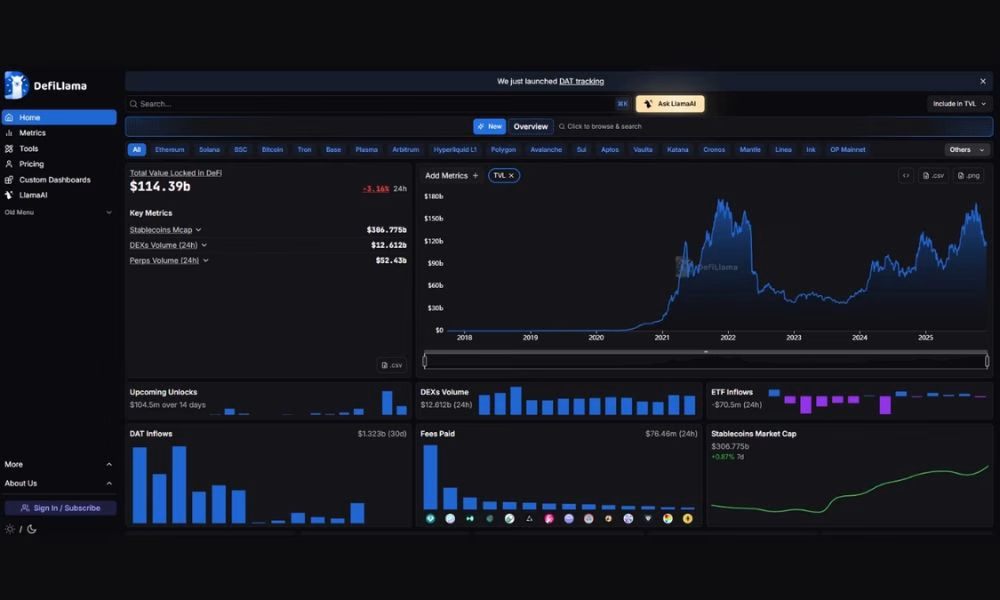Image resolution: width=1000 pixels, height=600 pixels.
Task: Click the left handle of chart range slider
Action: tap(425, 361)
